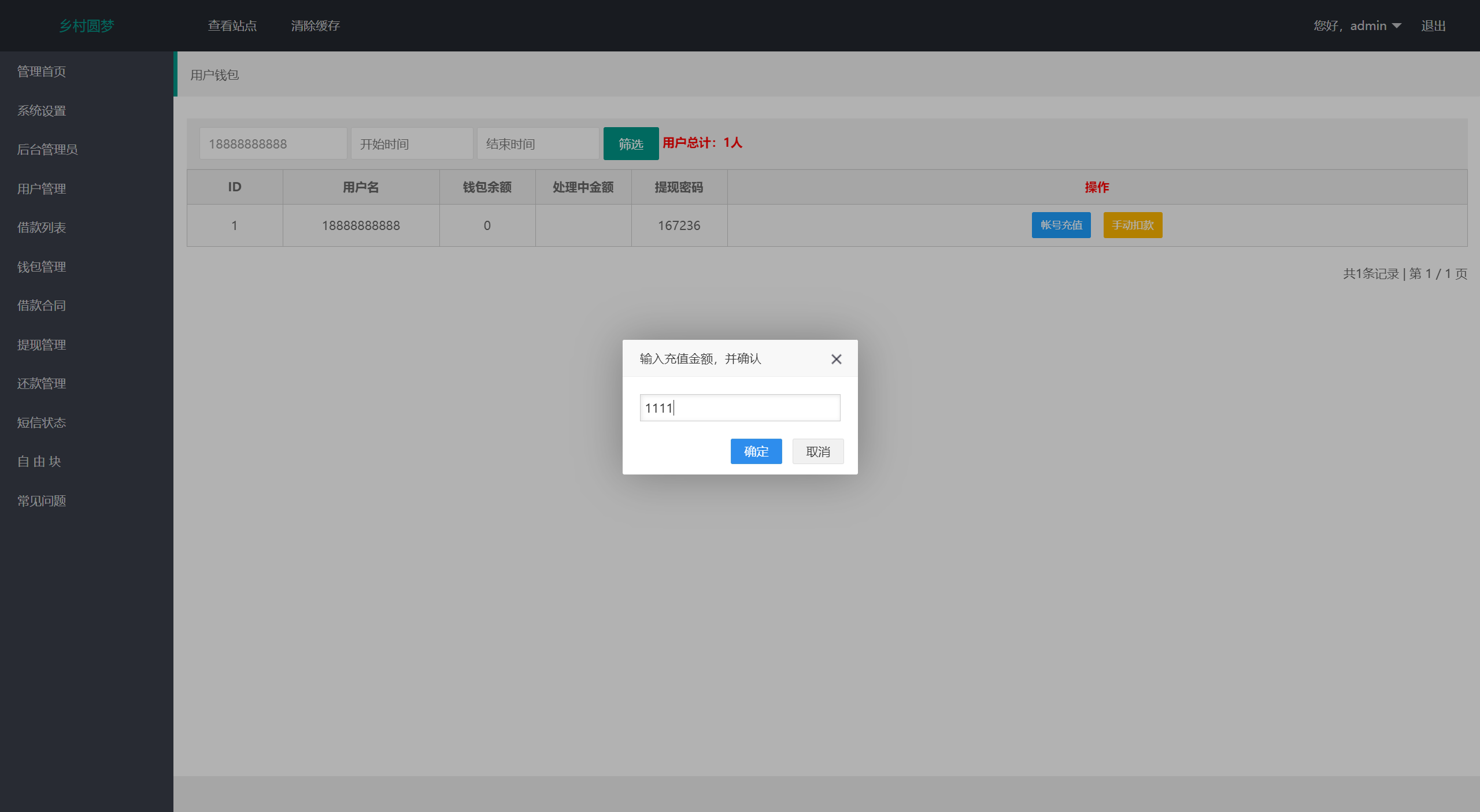Image resolution: width=1480 pixels, height=812 pixels.
Task: Close the recharge amount dialog with X
Action: 836,359
